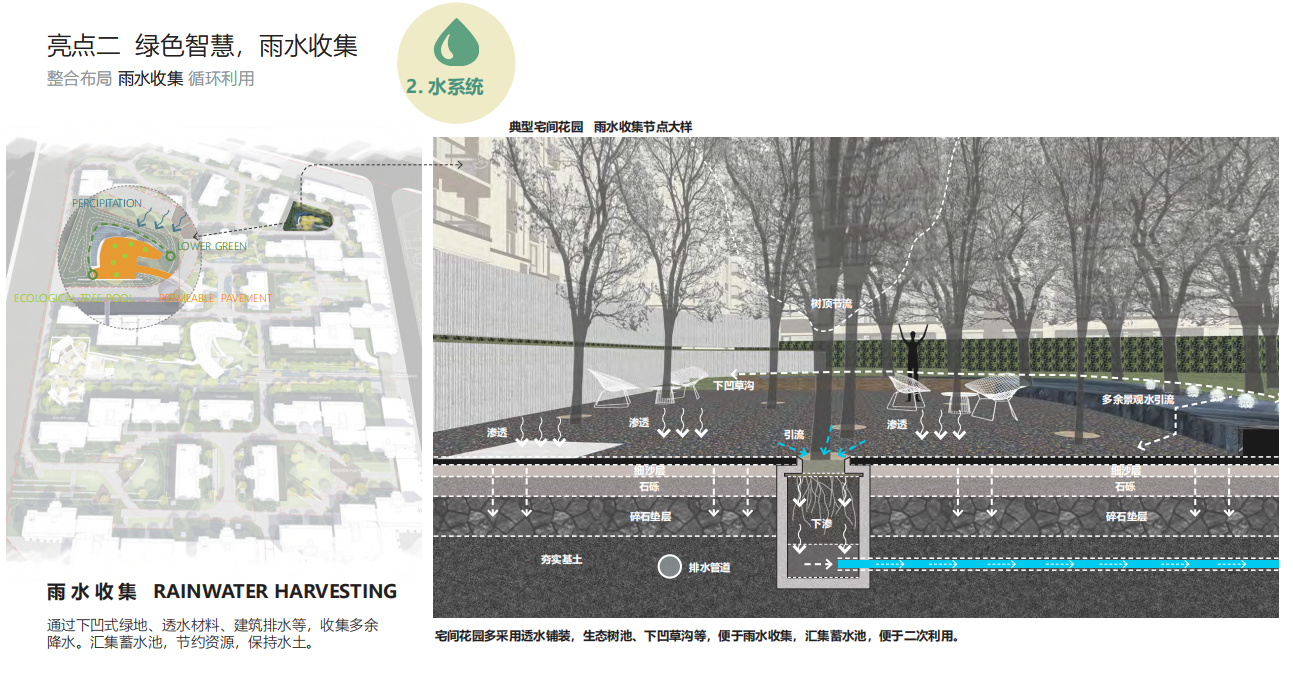Select the right 石砾 layer label
The height and width of the screenshot is (686, 1293).
[1125, 487]
